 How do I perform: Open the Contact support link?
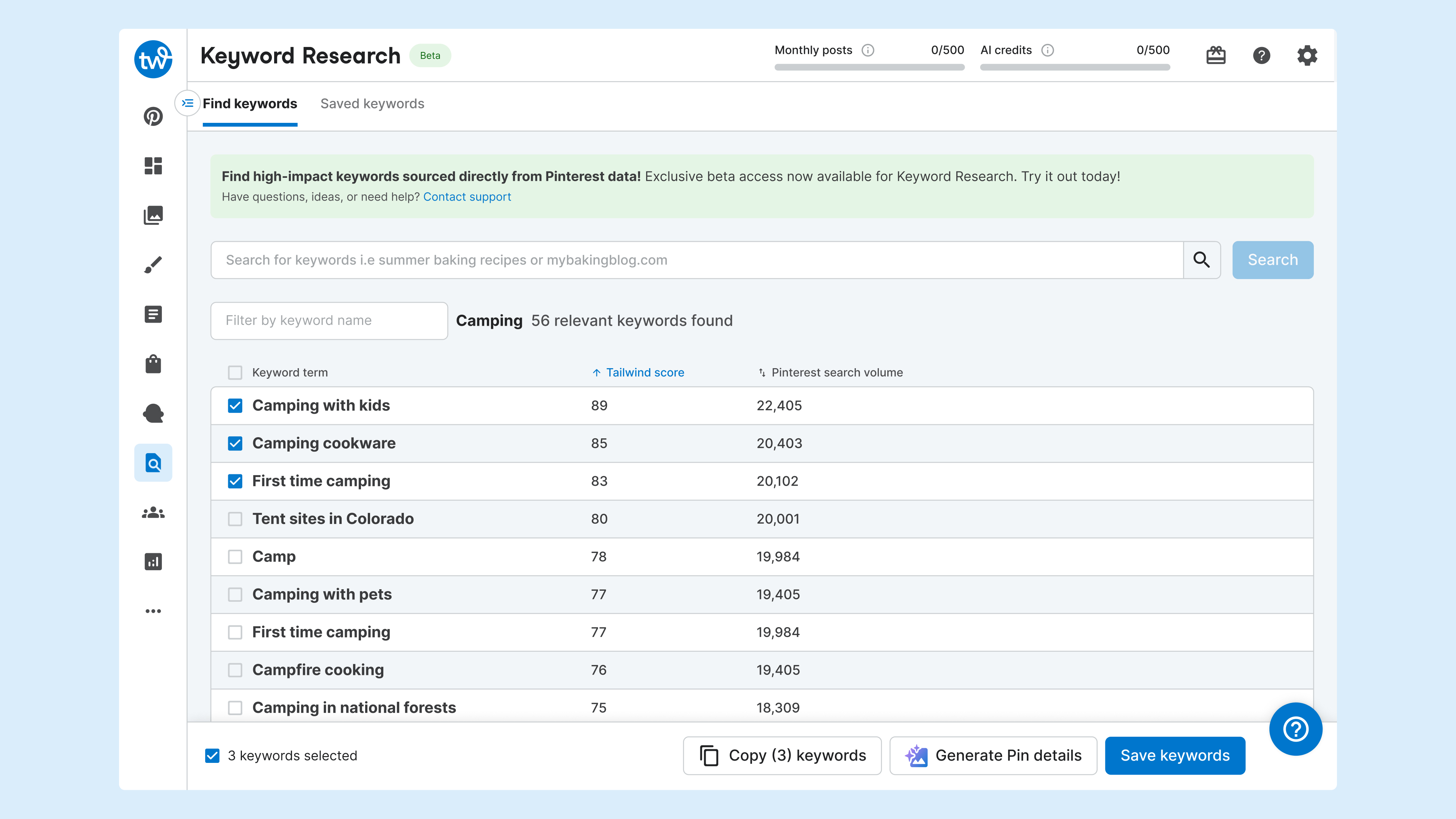[x=467, y=197]
